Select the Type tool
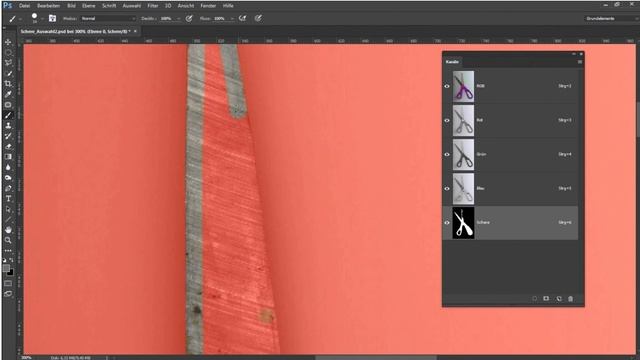This screenshot has height=360, width=640. [8, 199]
